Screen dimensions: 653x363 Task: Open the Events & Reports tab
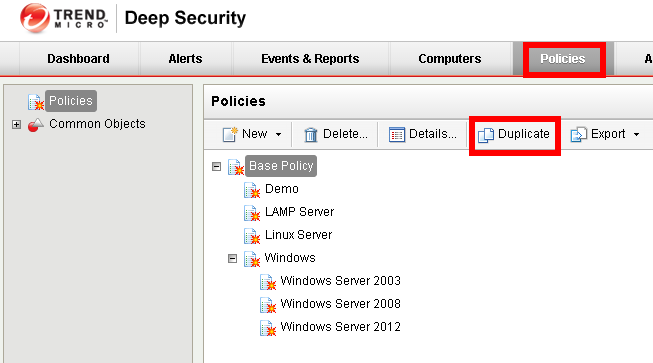[x=310, y=59]
